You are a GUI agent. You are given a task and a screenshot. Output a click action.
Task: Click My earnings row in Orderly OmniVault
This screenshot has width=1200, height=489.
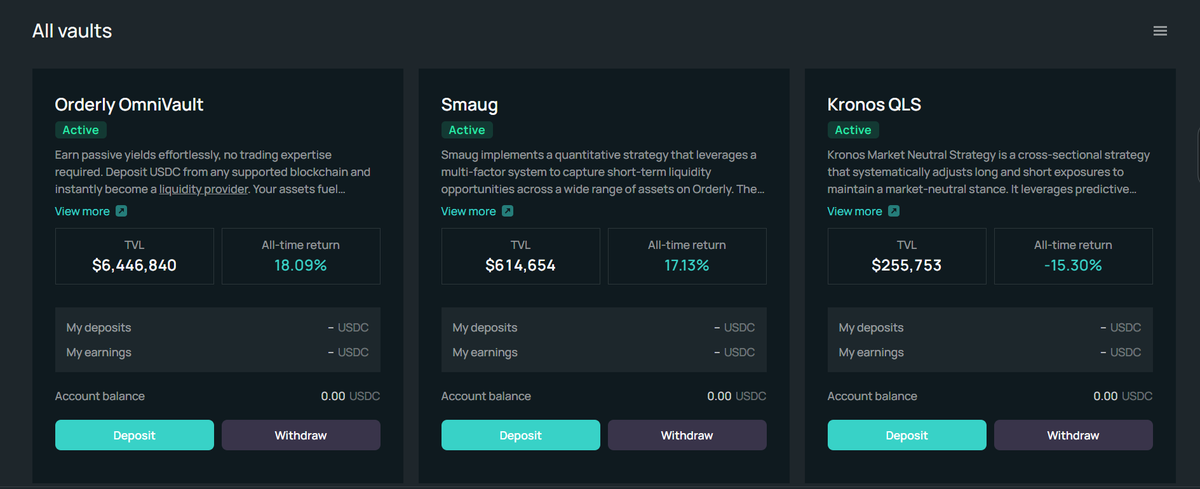tap(217, 352)
